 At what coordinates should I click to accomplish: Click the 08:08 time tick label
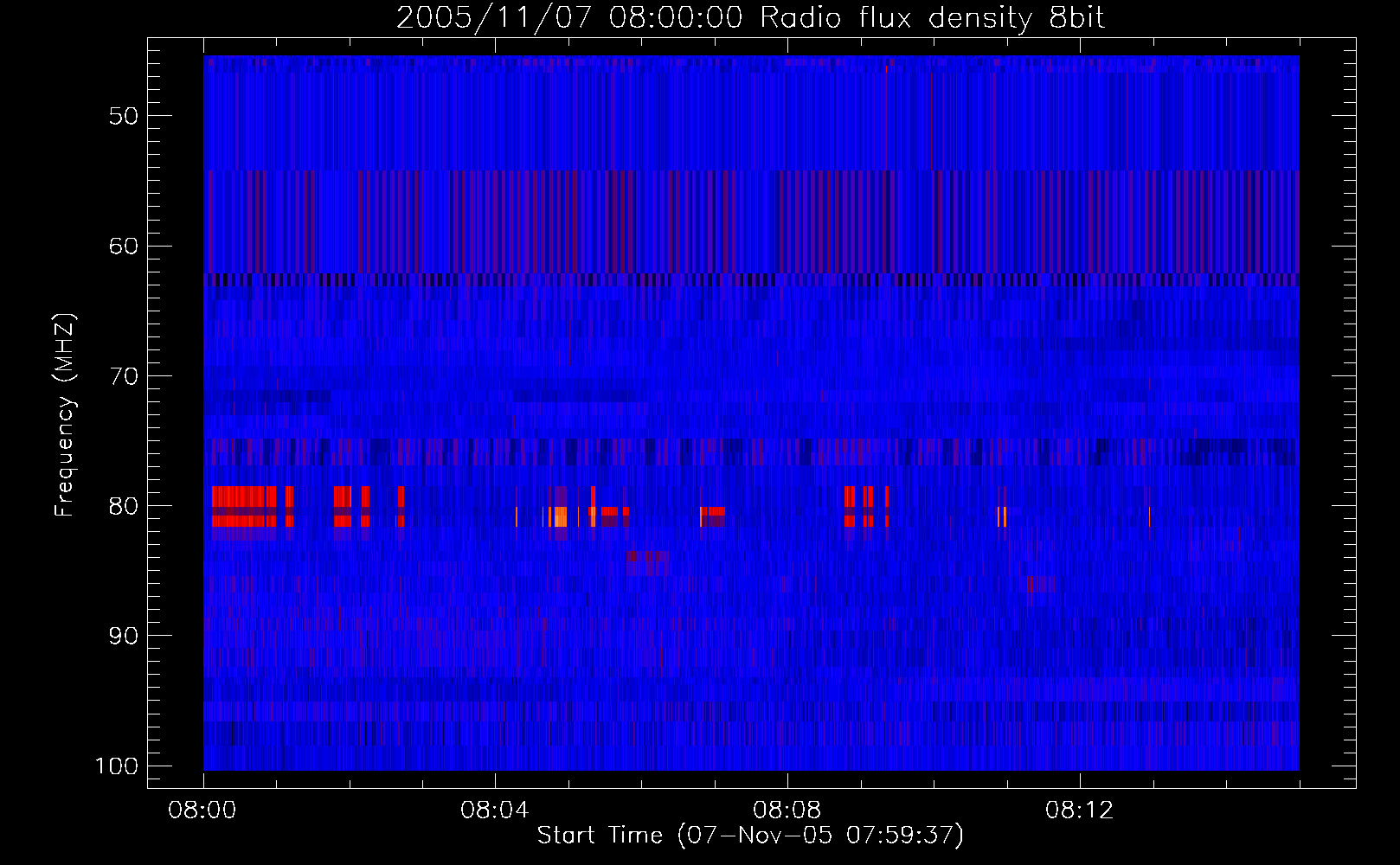pyautogui.click(x=787, y=811)
